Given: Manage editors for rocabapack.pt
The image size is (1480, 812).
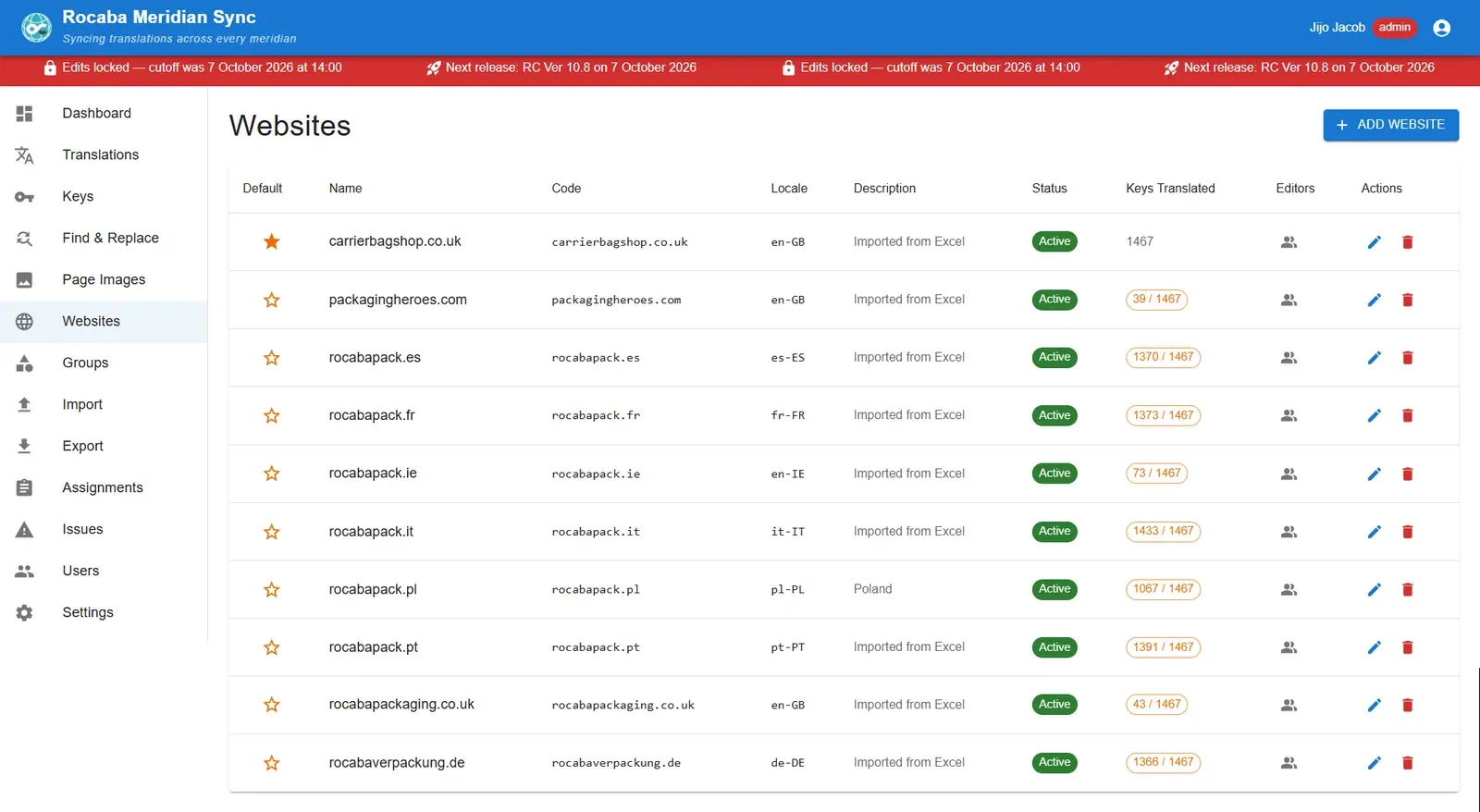Looking at the screenshot, I should [1289, 647].
